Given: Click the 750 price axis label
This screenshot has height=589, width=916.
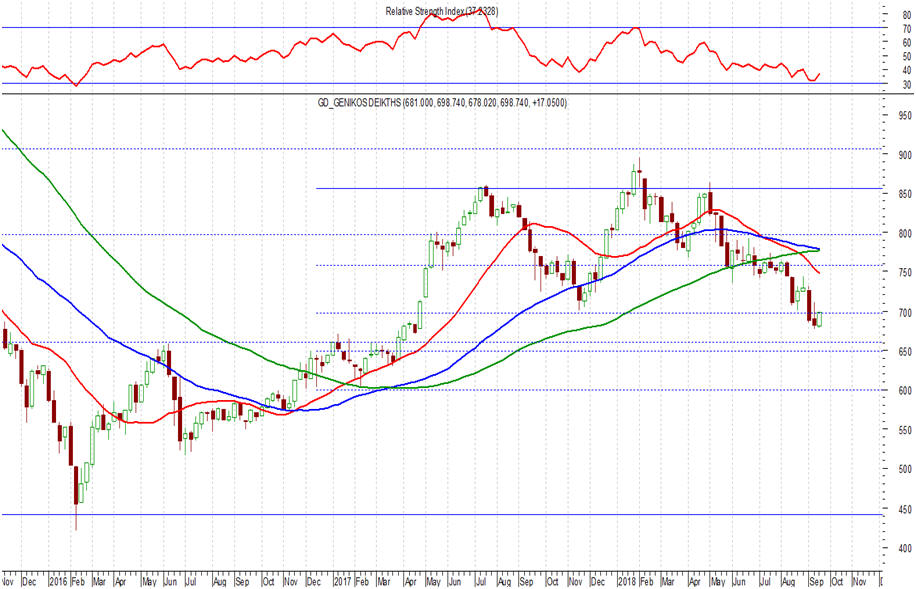Looking at the screenshot, I should tap(905, 272).
